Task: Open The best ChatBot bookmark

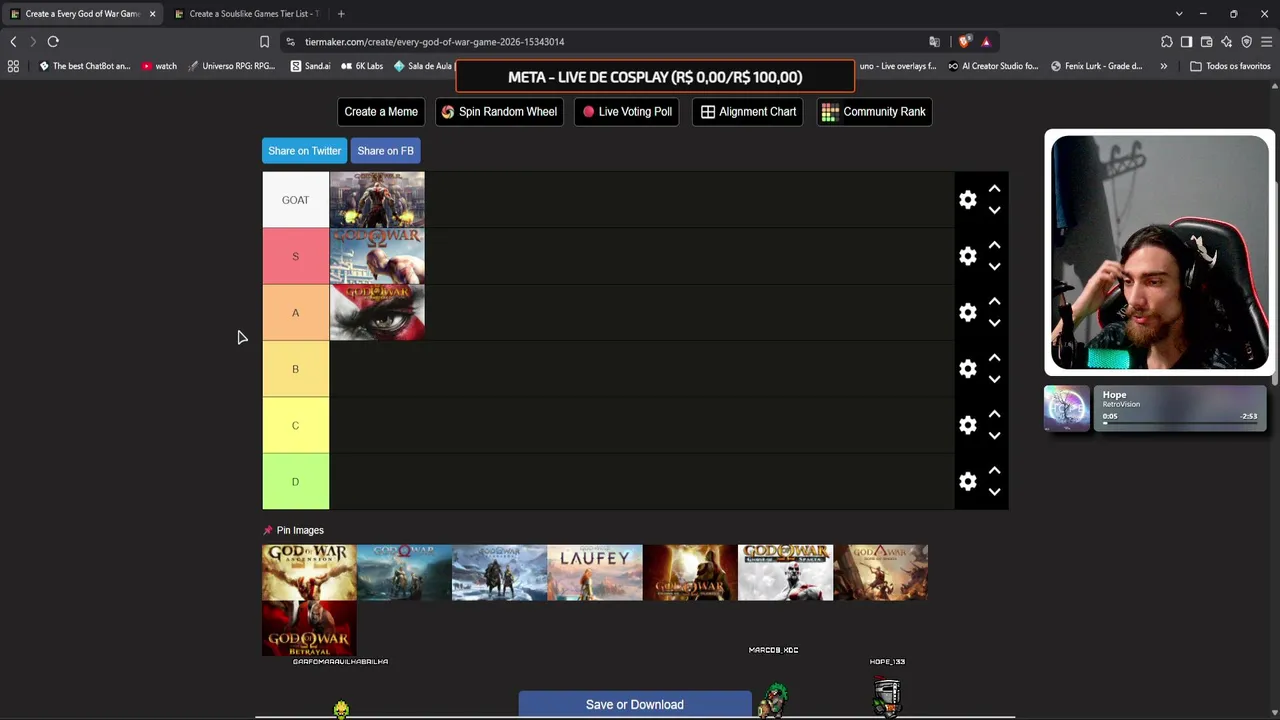Action: [84, 66]
